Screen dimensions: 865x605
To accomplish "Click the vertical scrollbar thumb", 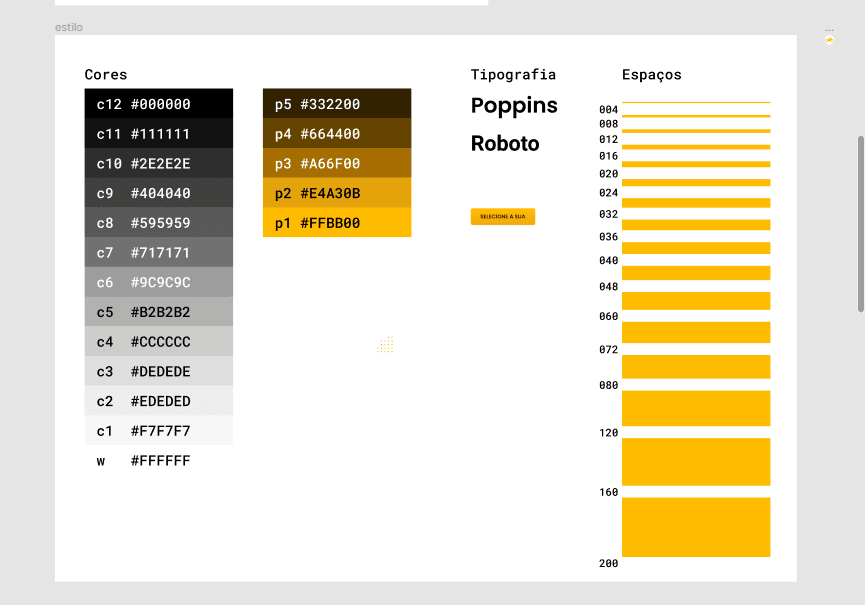I will (860, 224).
